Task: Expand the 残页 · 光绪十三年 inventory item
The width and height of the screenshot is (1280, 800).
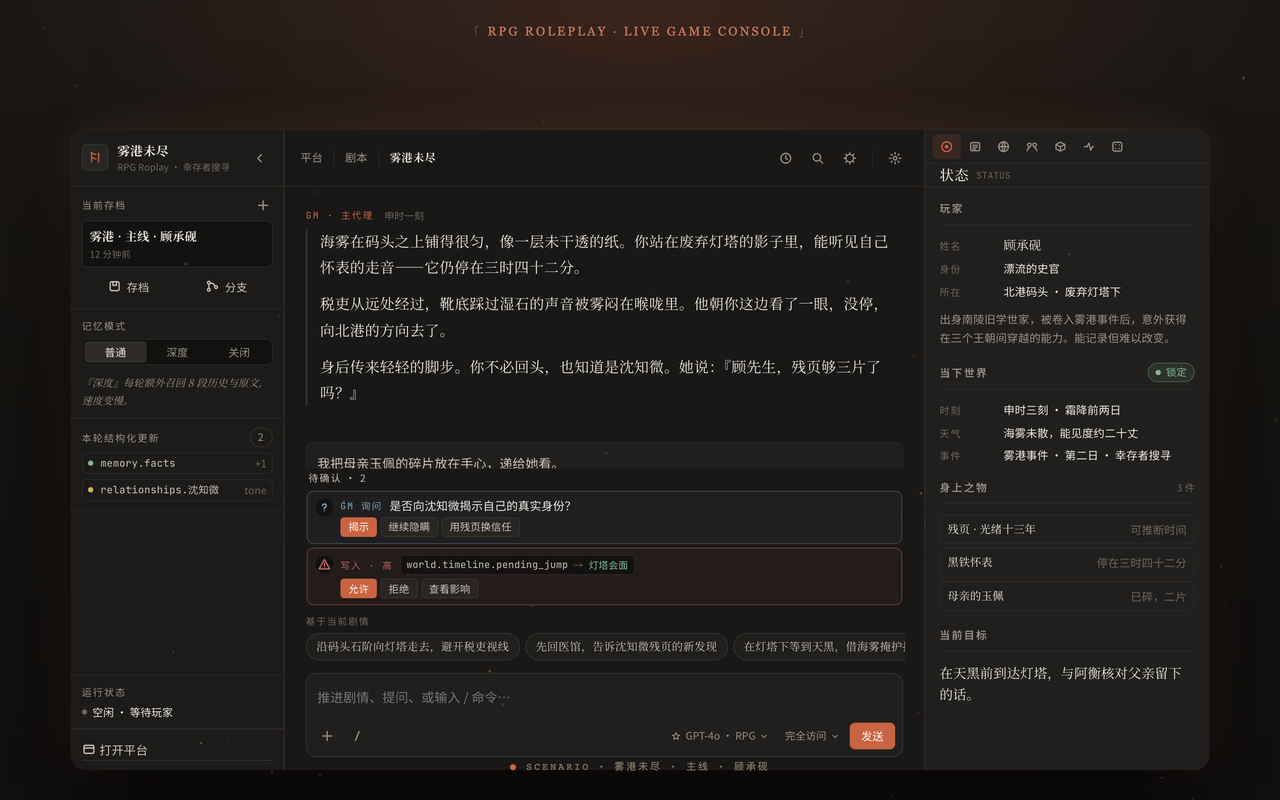Action: point(1067,530)
